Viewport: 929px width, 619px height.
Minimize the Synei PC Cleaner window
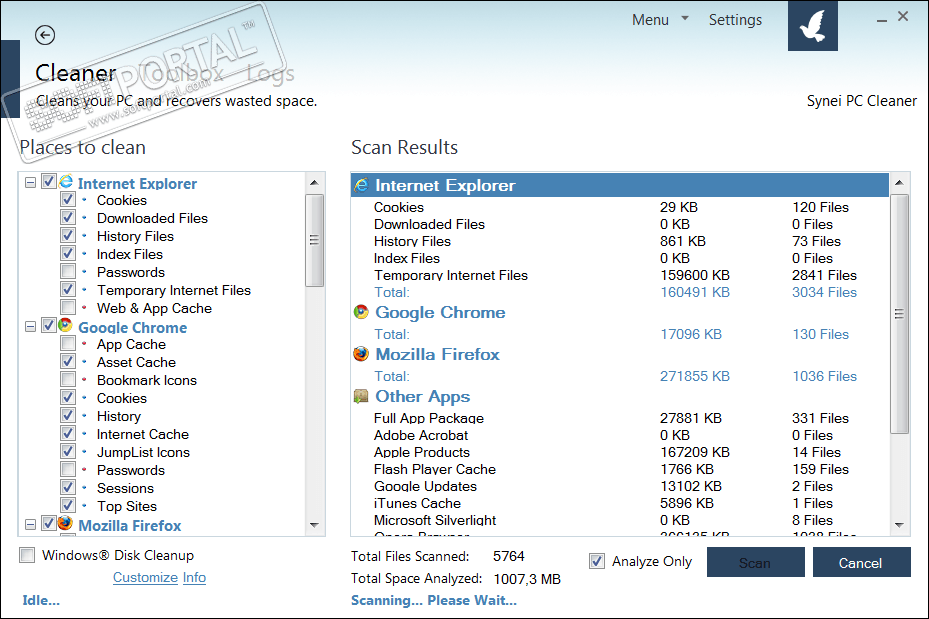[x=882, y=20]
